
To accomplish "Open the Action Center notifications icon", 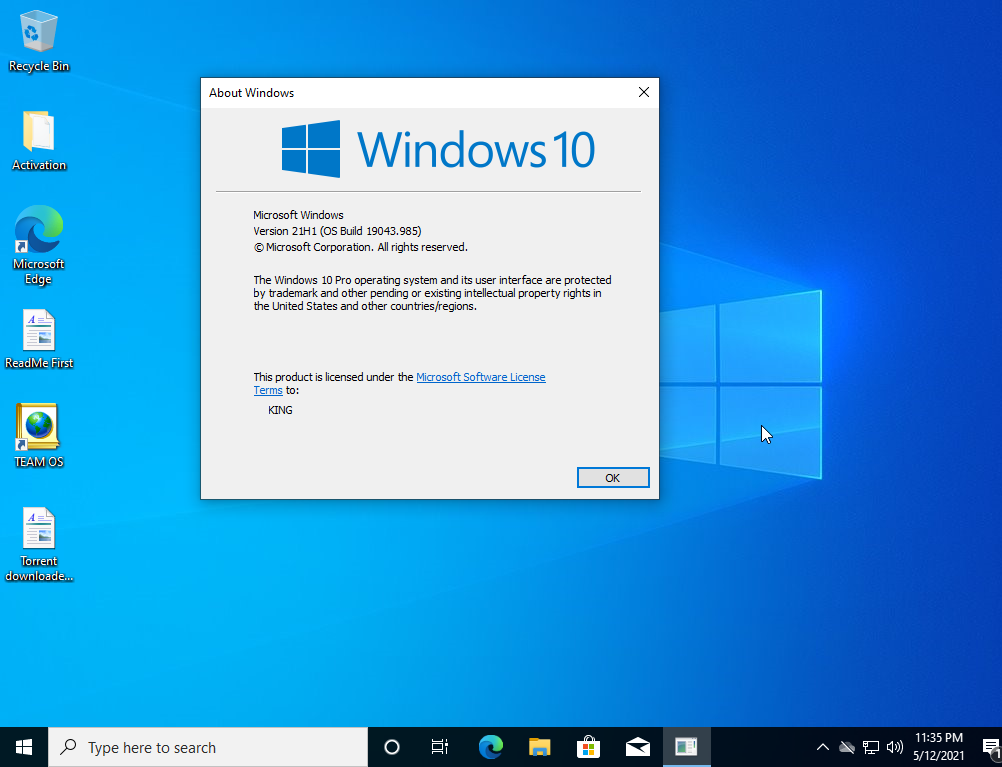I will [991, 747].
